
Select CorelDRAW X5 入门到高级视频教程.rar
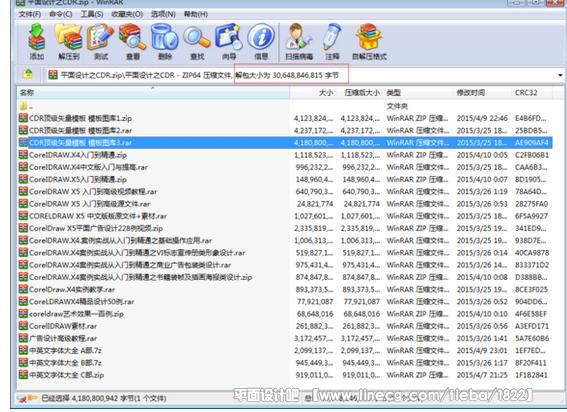(x=93, y=191)
